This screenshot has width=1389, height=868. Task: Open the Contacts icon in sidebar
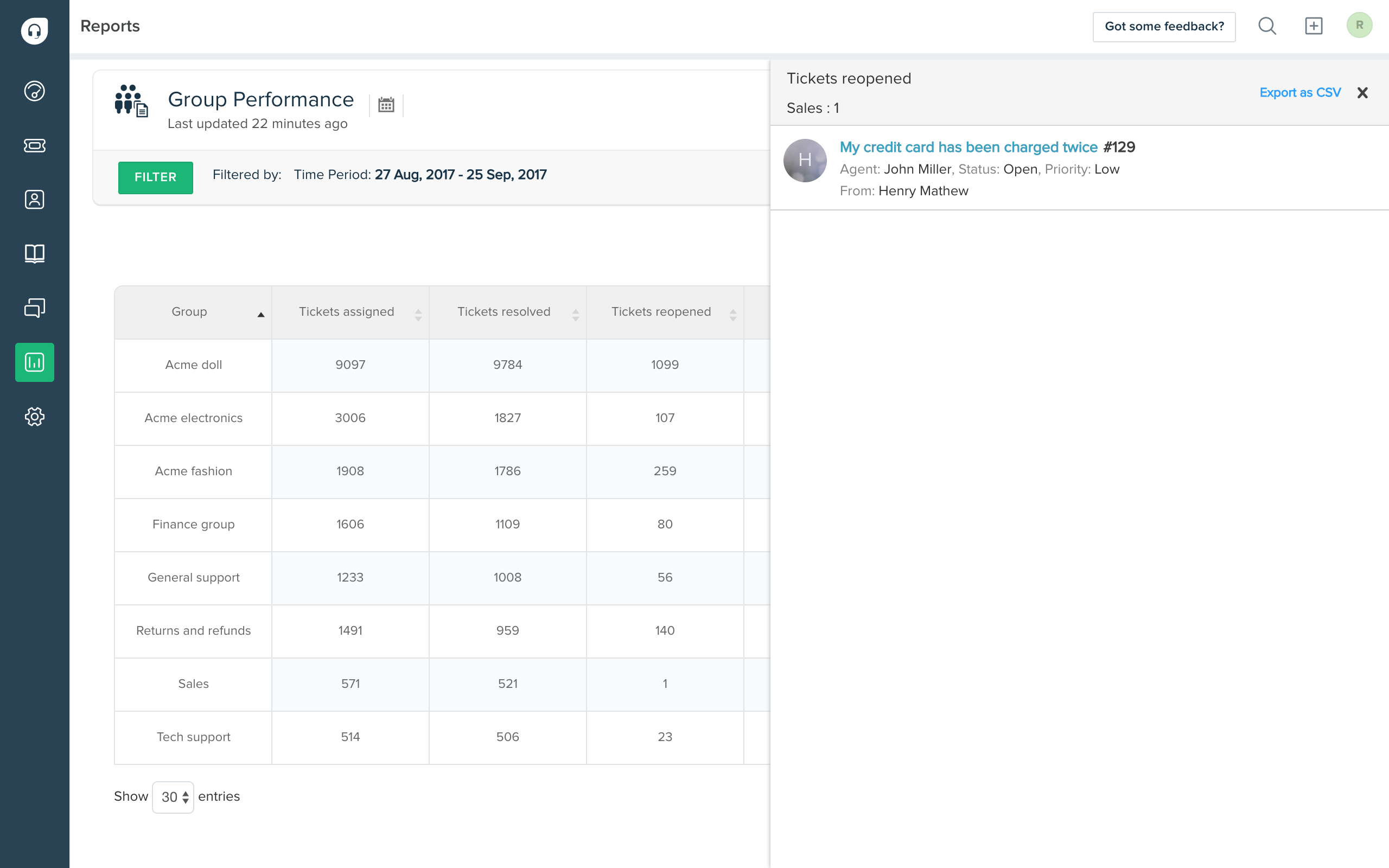tap(34, 199)
